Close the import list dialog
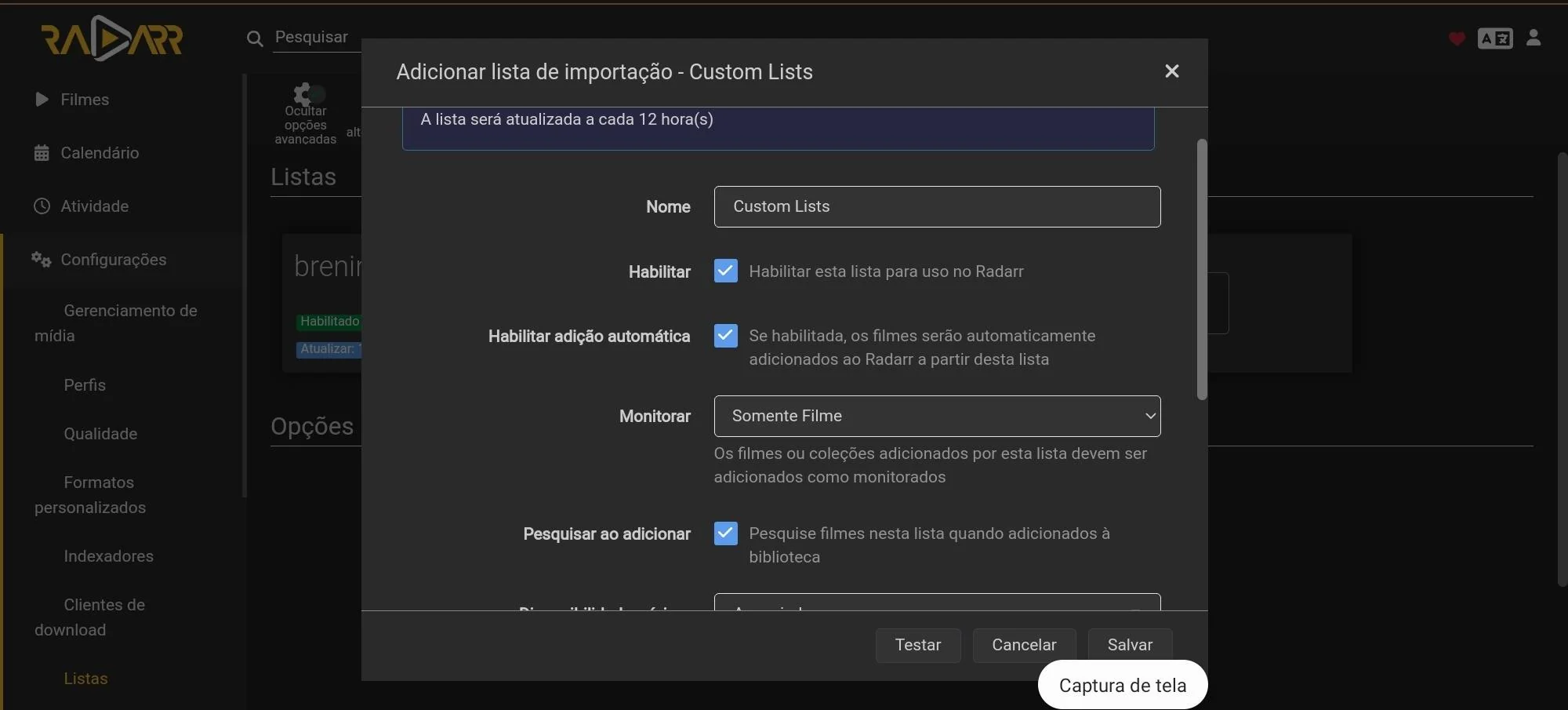1568x710 pixels. point(1171,71)
